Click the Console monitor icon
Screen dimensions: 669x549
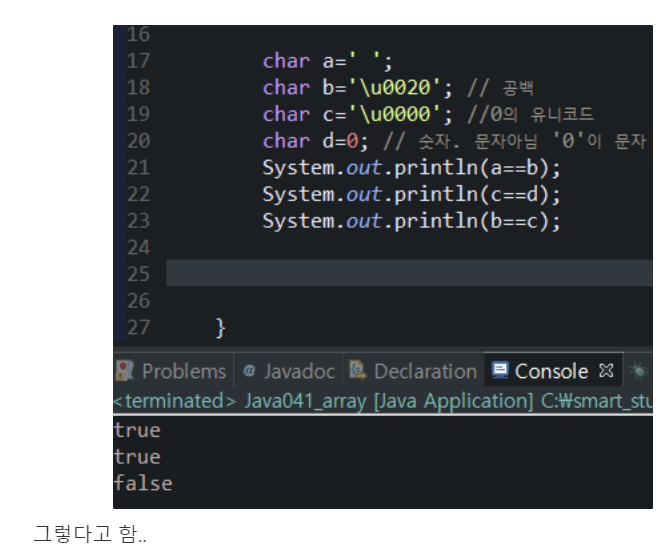[500, 370]
